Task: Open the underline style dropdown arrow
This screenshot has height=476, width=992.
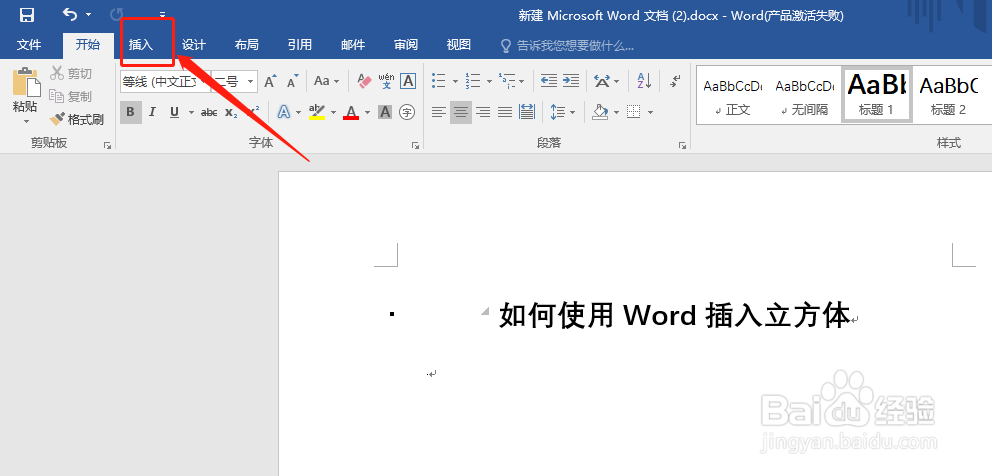Action: pos(191,113)
